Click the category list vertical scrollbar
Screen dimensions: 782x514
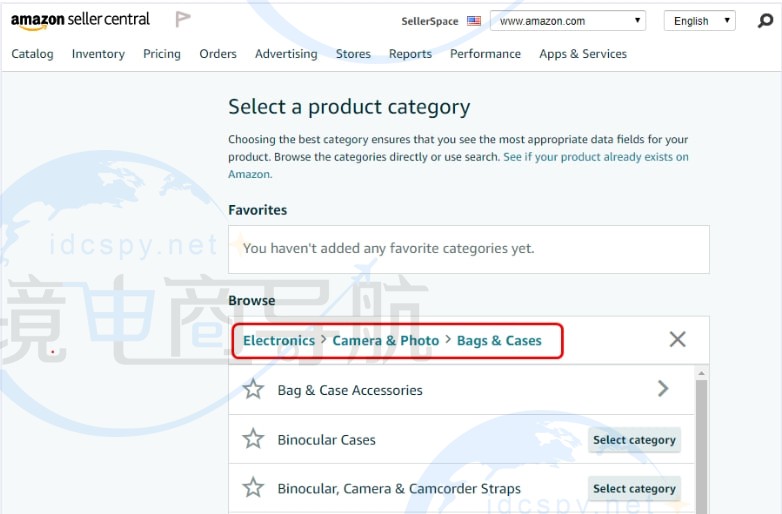pyautogui.click(x=701, y=440)
